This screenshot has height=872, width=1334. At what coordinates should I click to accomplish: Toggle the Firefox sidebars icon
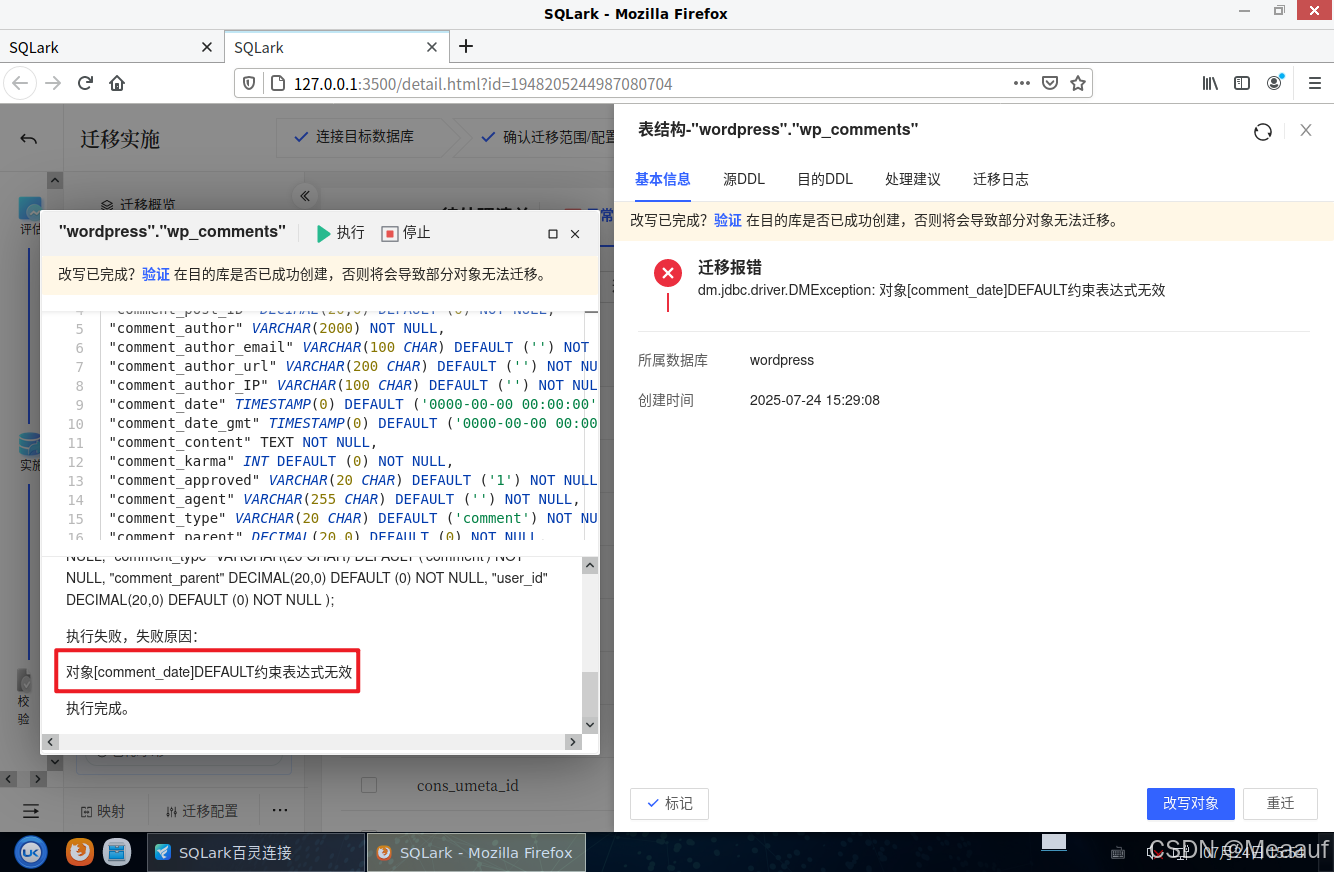pyautogui.click(x=1242, y=83)
